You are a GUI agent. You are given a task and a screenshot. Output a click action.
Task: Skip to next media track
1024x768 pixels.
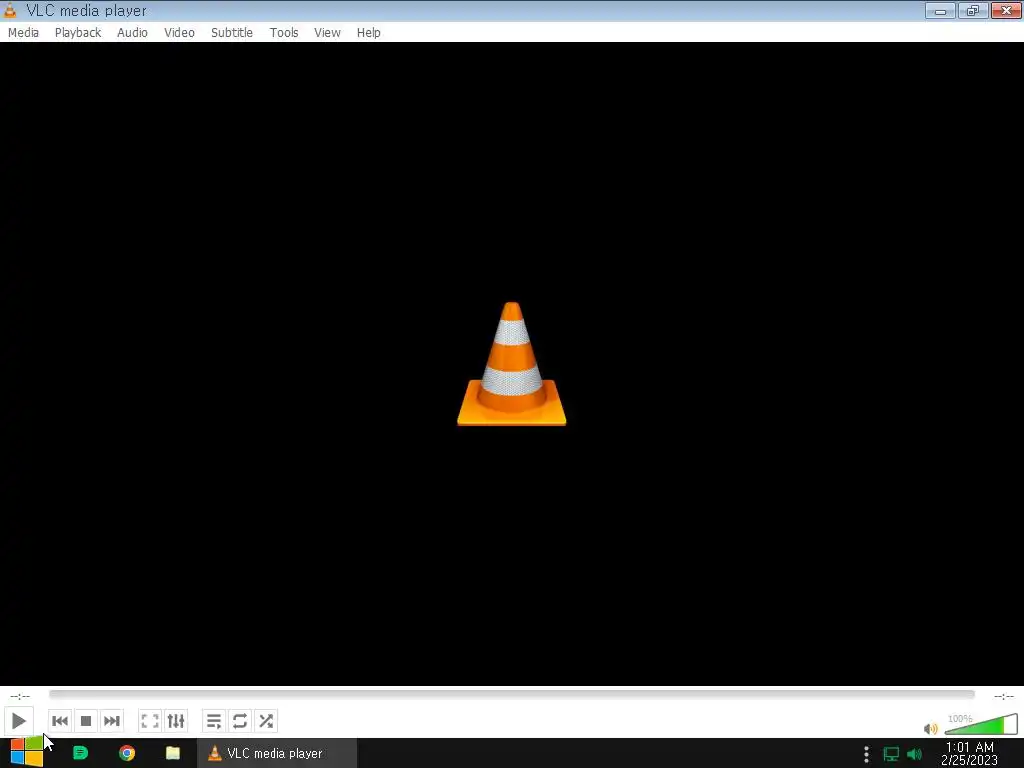112,721
